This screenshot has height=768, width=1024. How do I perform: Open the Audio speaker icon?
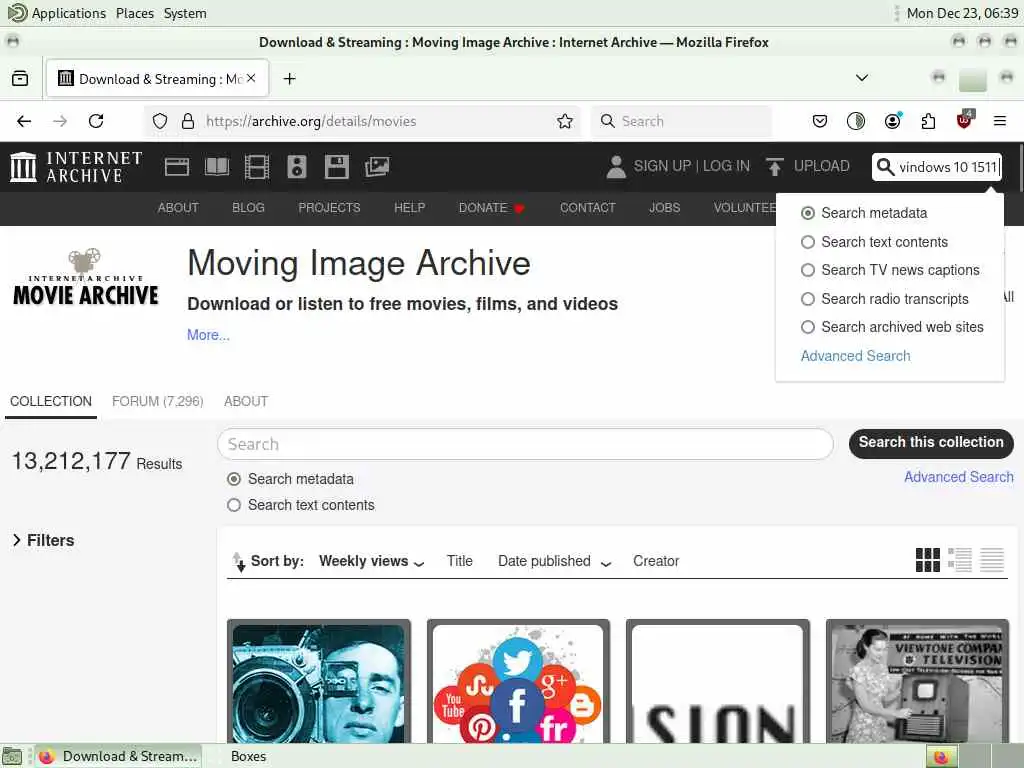296,167
